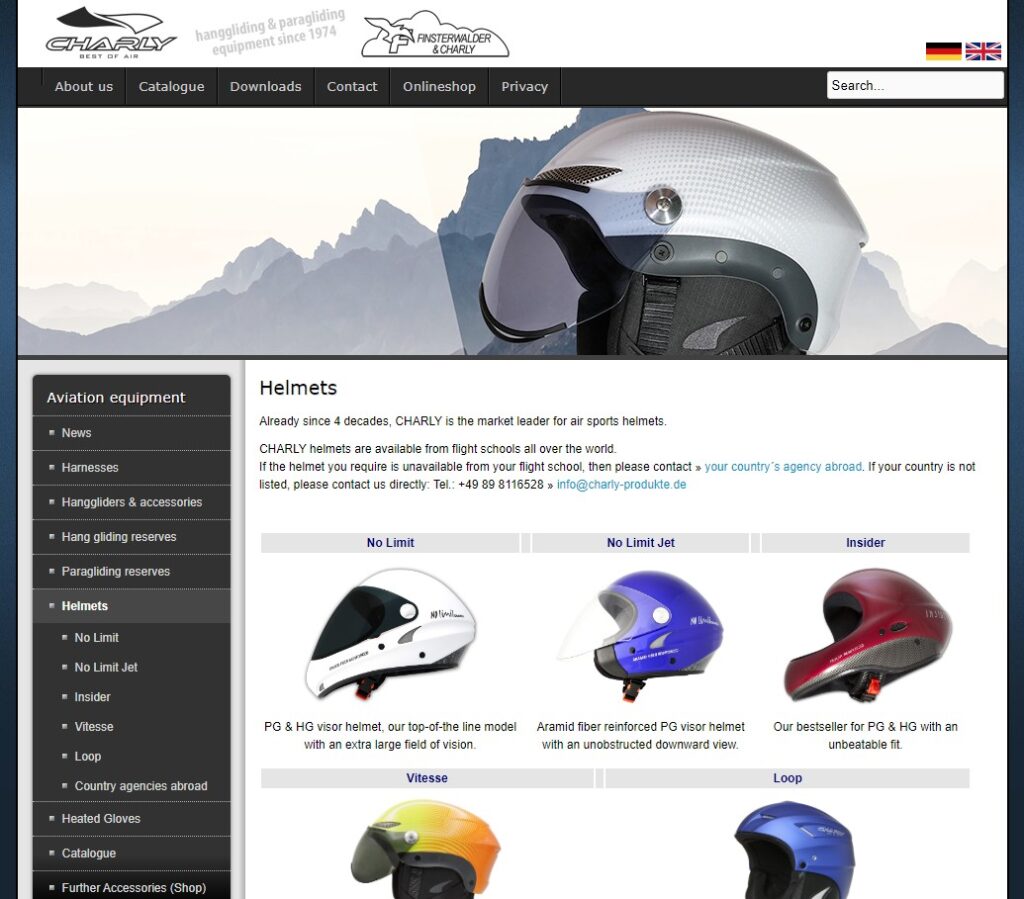Click the 'hanggliding & paragliding equipment since 1974' tagline

(x=270, y=33)
